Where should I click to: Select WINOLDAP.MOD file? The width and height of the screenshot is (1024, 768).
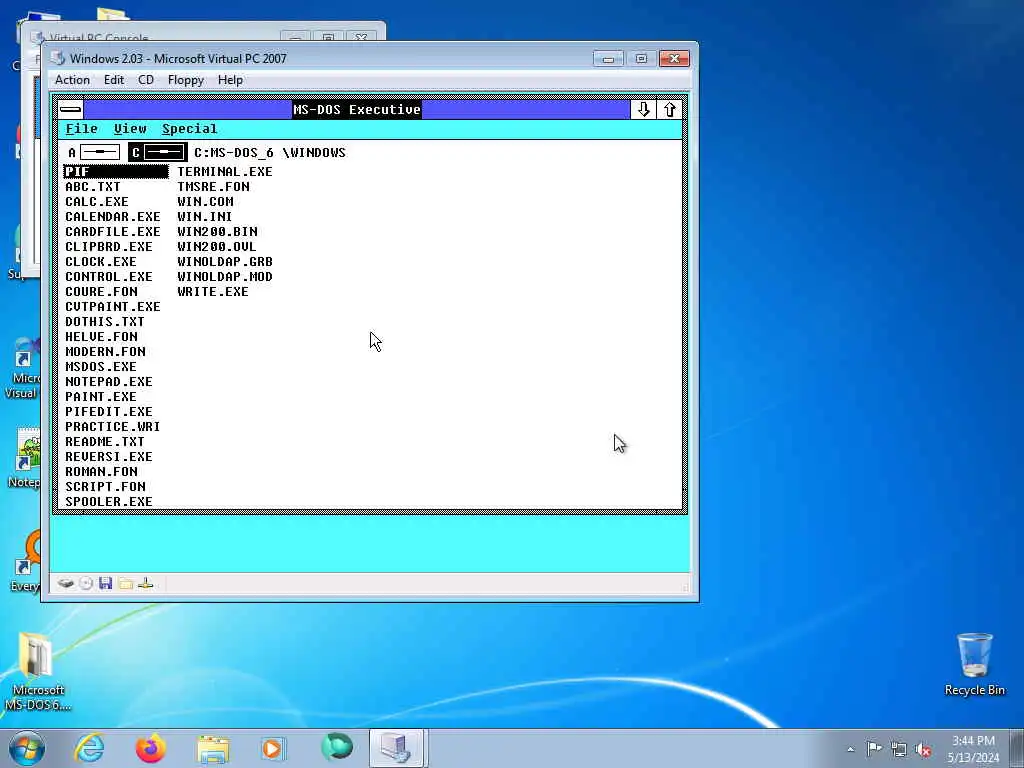225,277
